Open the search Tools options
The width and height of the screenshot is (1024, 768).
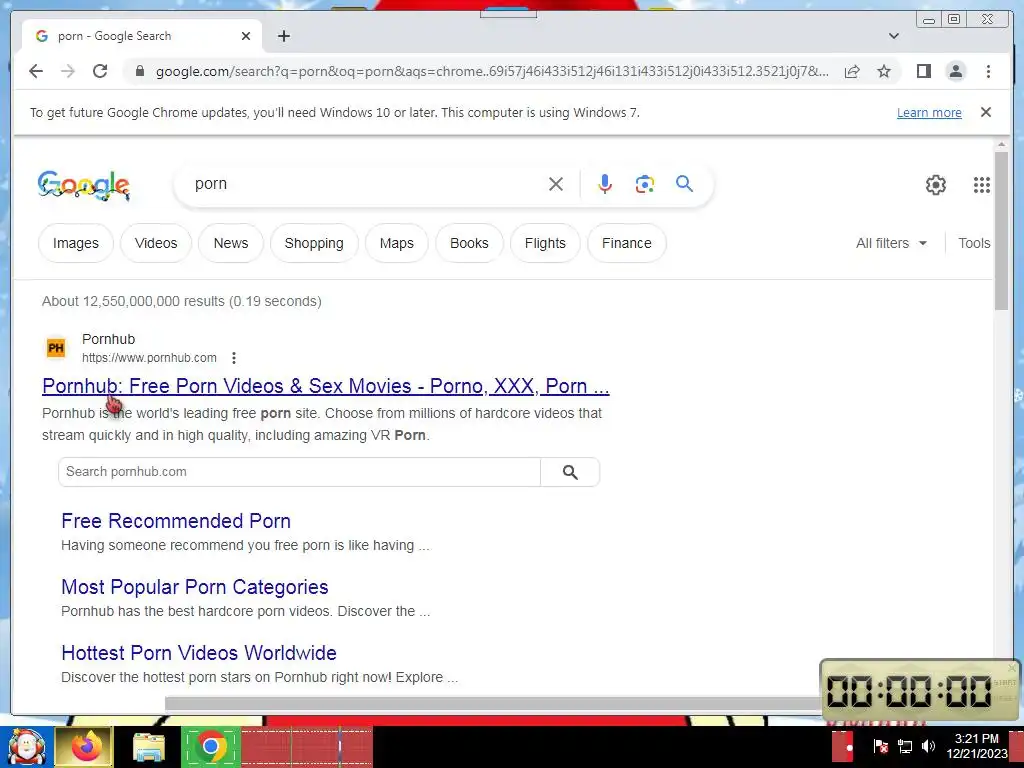974,243
